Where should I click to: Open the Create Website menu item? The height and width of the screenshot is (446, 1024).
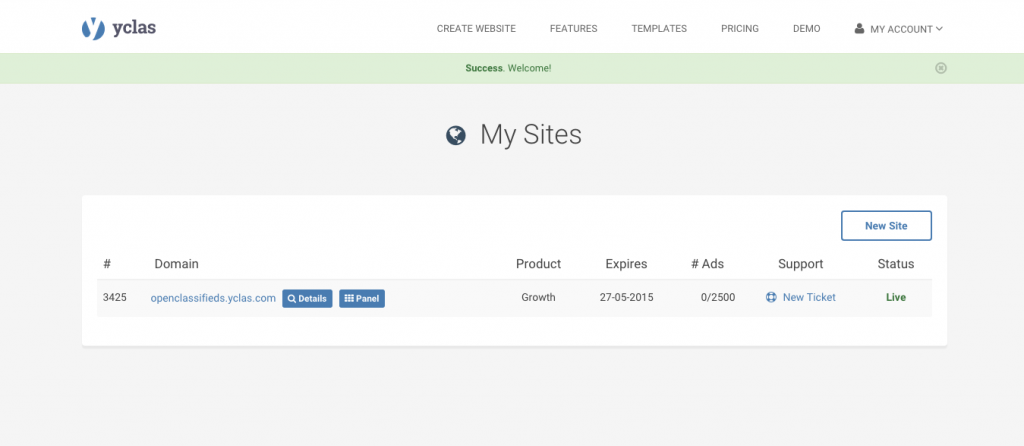tap(476, 29)
